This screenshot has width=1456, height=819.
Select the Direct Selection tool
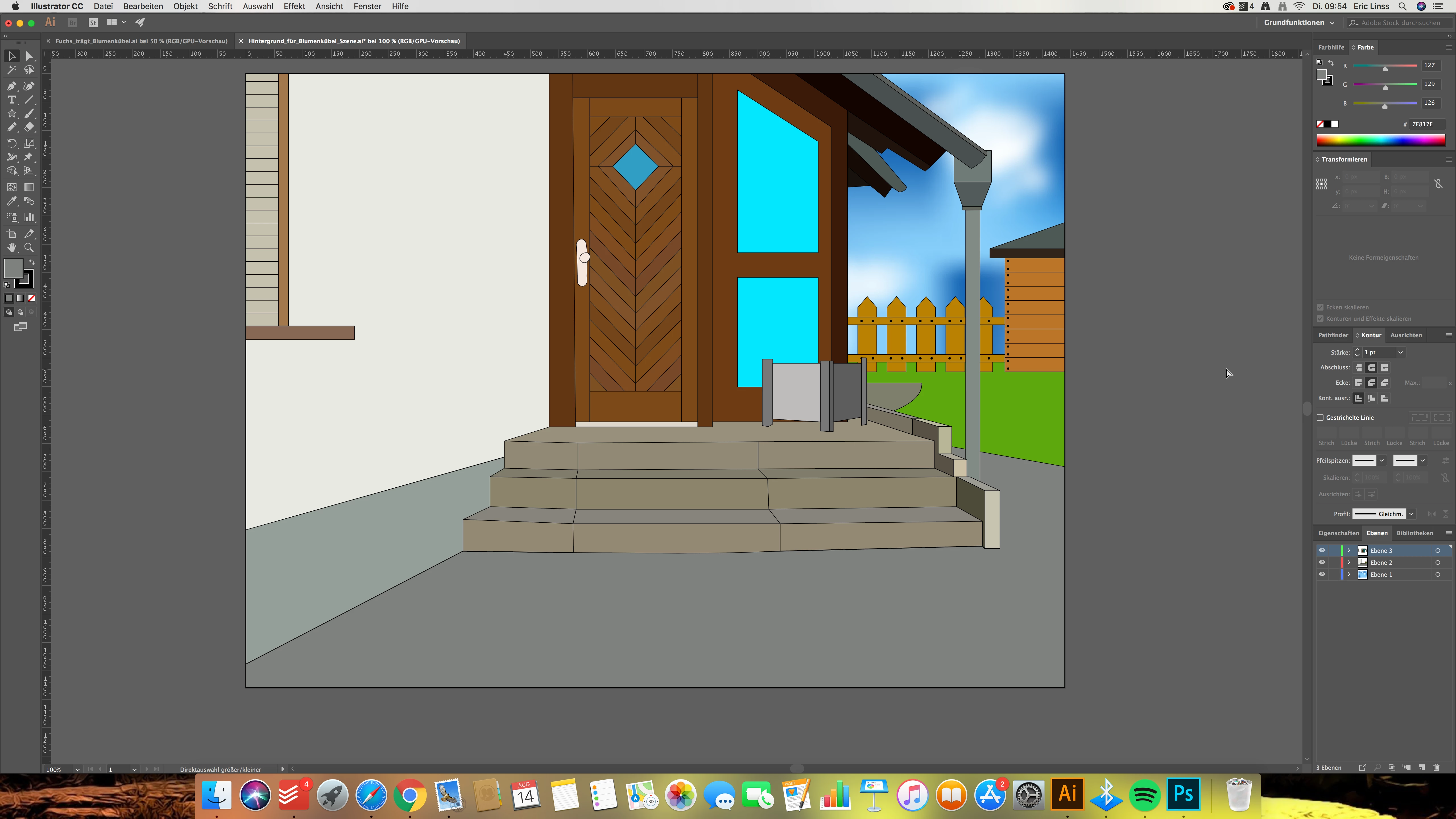29,56
